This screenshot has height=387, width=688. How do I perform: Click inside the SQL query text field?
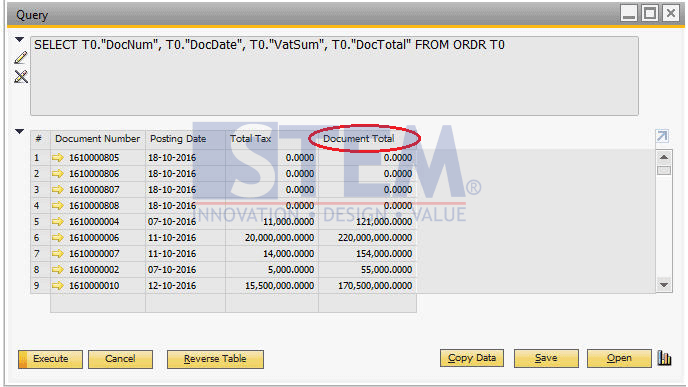click(x=334, y=76)
